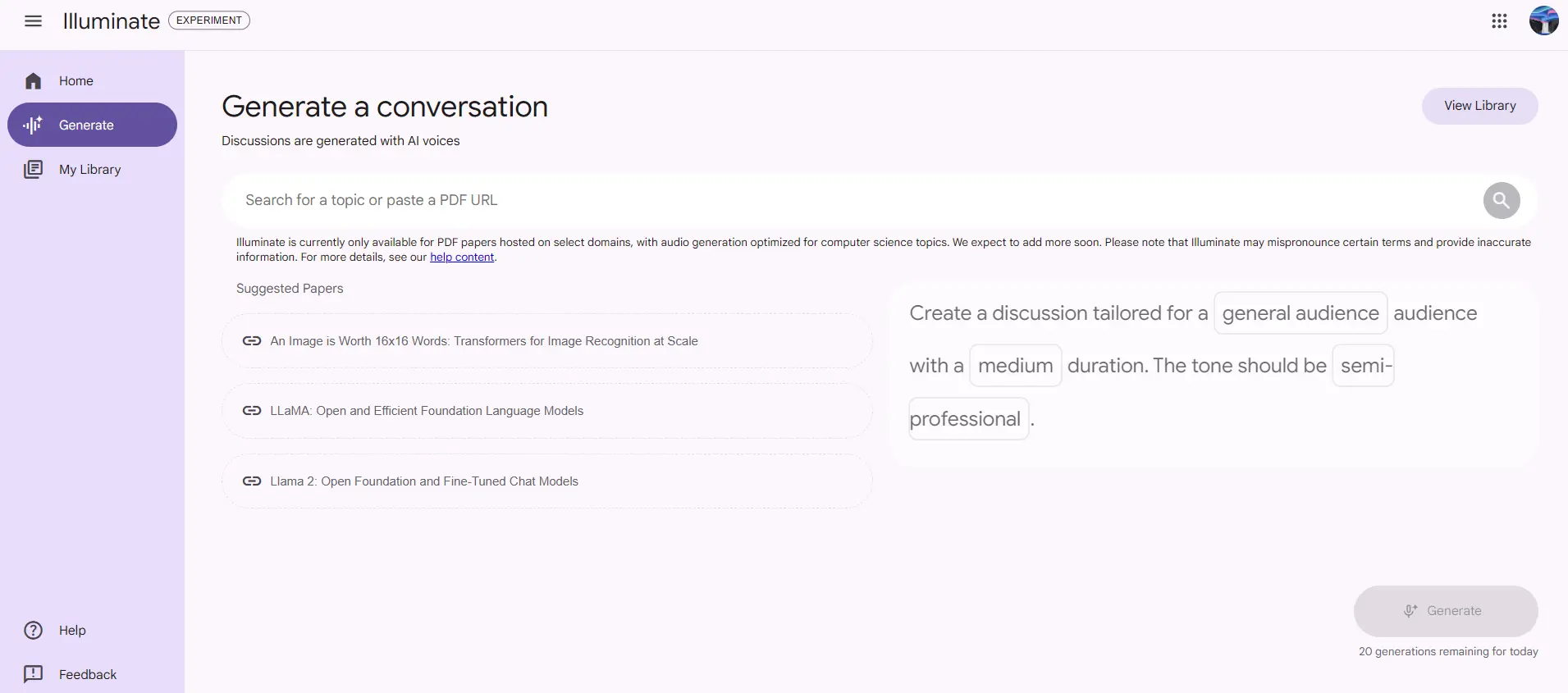Click the topic or PDF URL search field
This screenshot has height=693, width=1568.
click(853, 200)
